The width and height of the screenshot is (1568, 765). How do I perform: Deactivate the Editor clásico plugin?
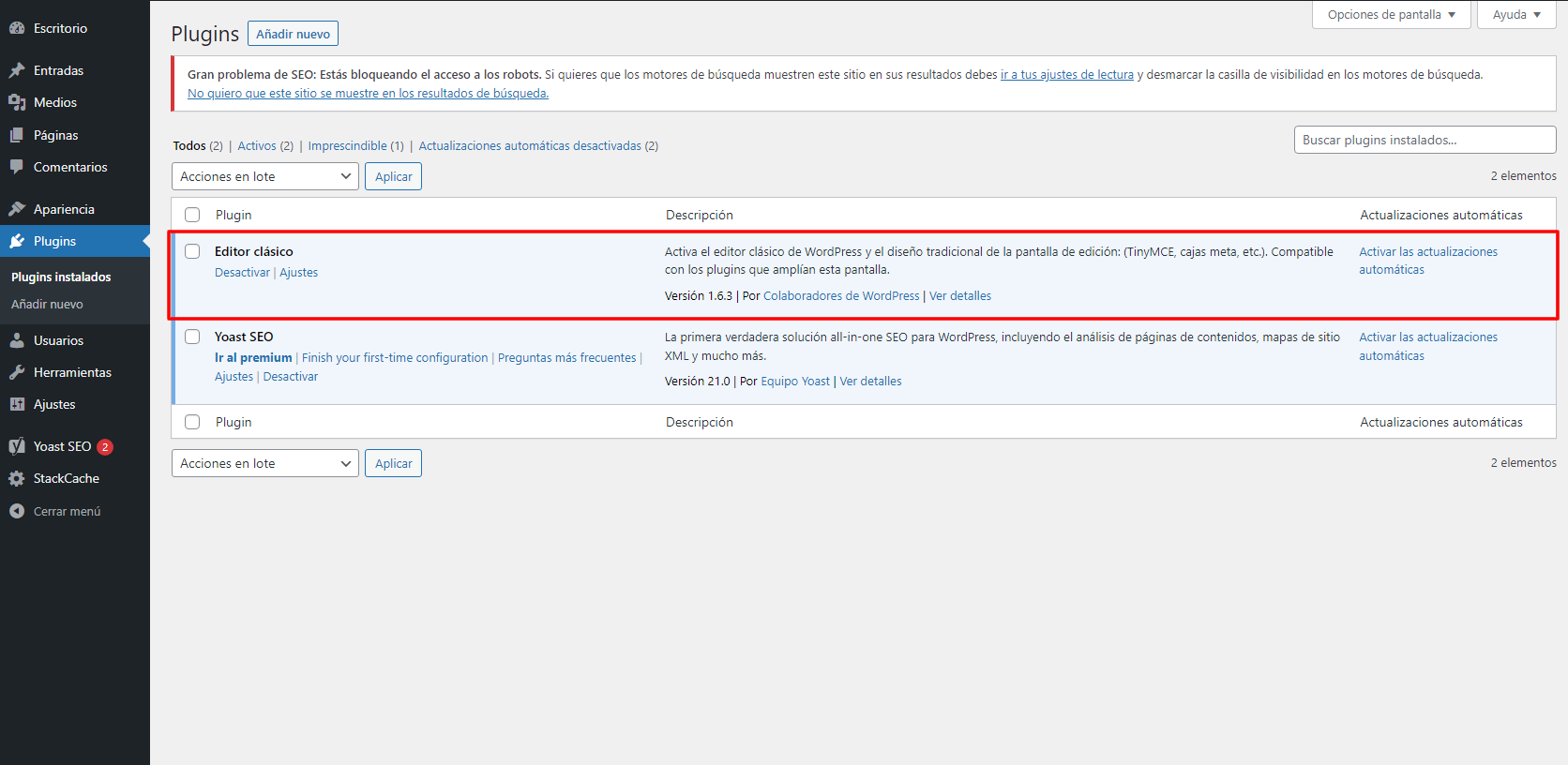pyautogui.click(x=242, y=272)
